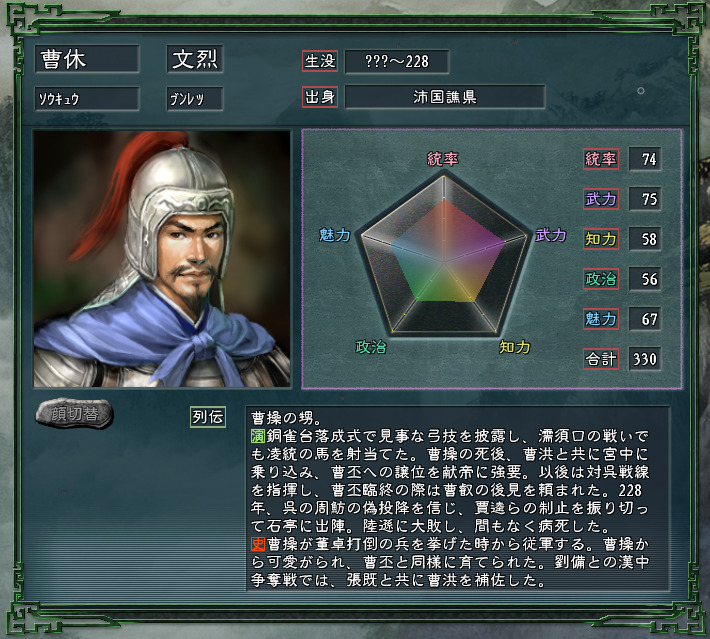Click the officer portrait image
This screenshot has height=639, width=710.
[162, 259]
